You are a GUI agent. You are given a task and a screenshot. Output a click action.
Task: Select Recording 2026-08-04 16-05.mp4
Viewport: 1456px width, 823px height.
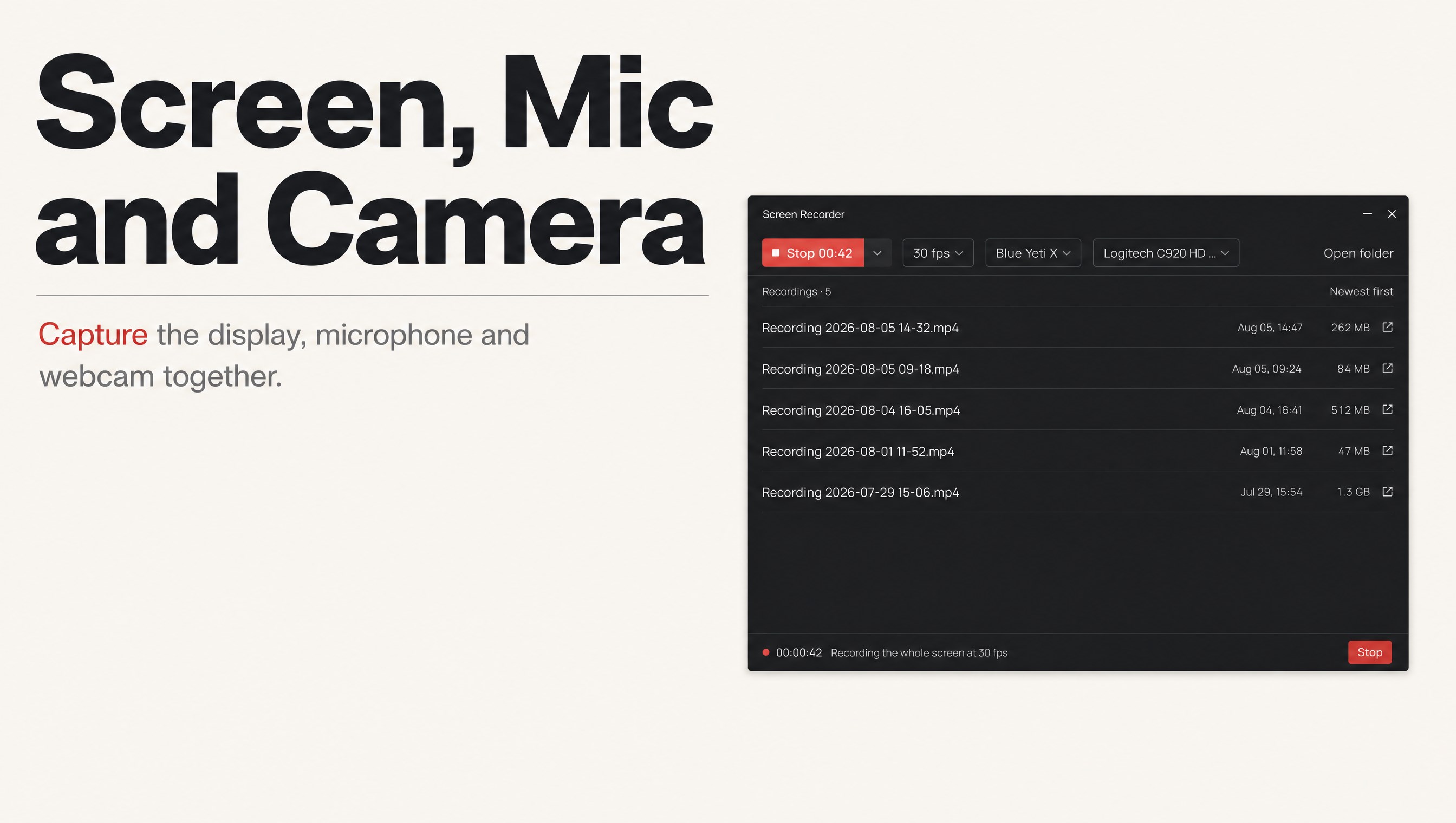1078,410
